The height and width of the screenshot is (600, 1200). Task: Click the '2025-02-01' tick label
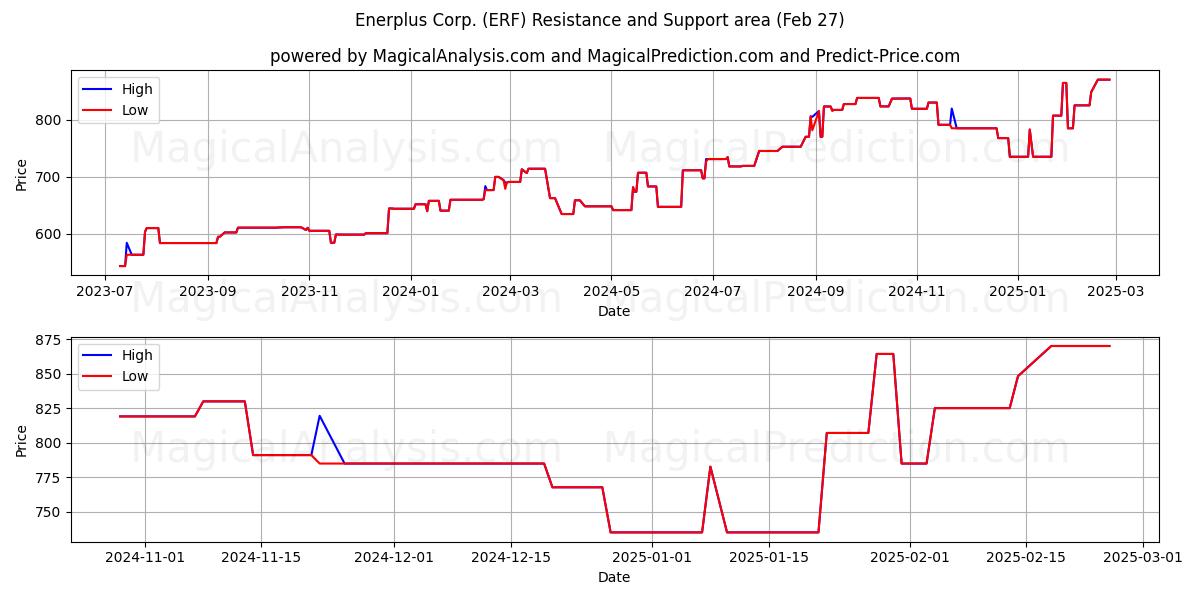[910, 558]
